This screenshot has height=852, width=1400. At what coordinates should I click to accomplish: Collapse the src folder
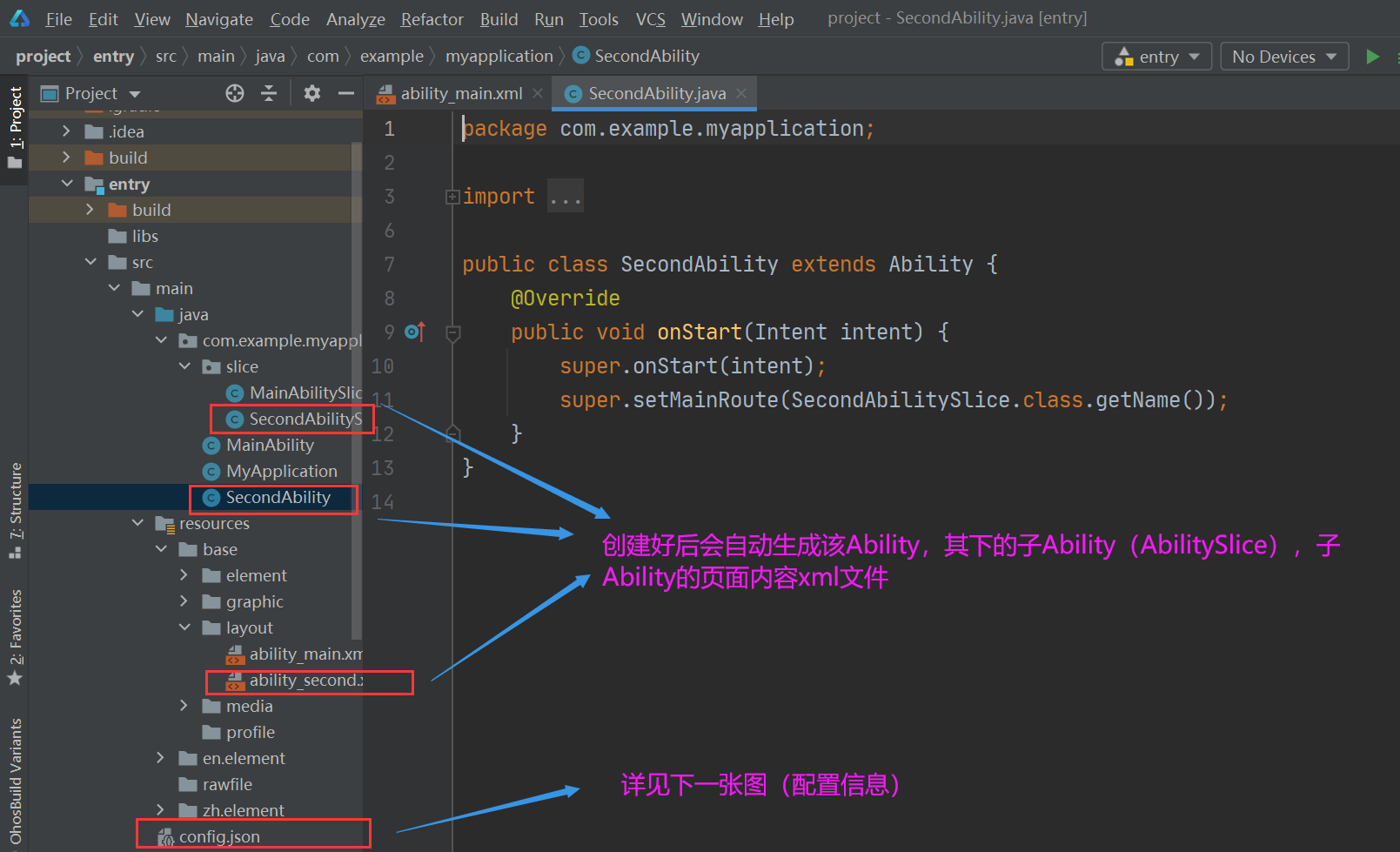click(x=90, y=262)
